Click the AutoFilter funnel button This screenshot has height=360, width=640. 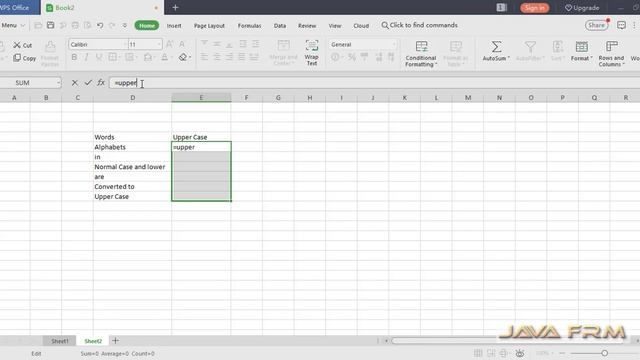[530, 51]
